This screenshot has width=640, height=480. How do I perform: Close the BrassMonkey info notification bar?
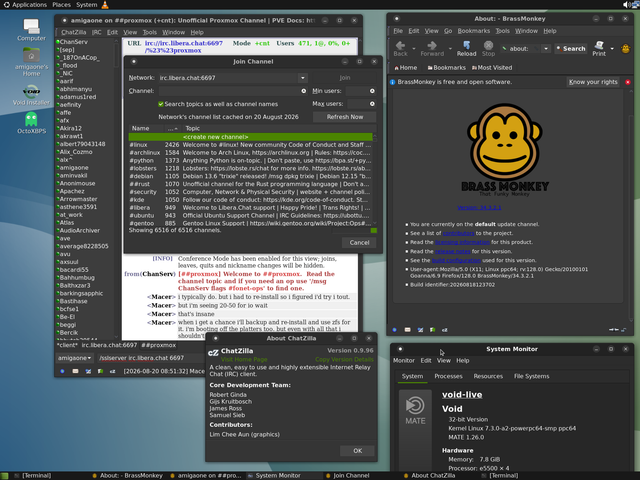pyautogui.click(x=628, y=82)
